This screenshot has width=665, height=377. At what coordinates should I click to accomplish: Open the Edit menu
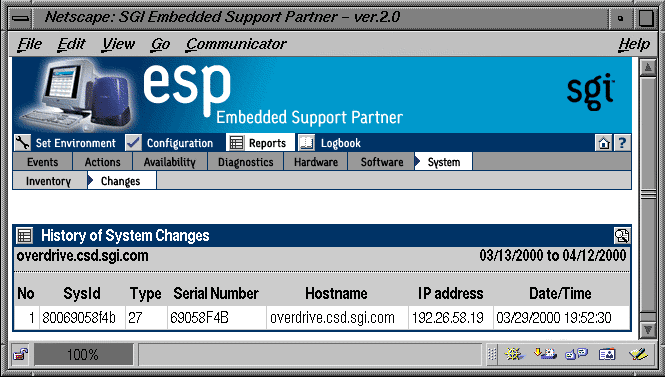pos(71,44)
